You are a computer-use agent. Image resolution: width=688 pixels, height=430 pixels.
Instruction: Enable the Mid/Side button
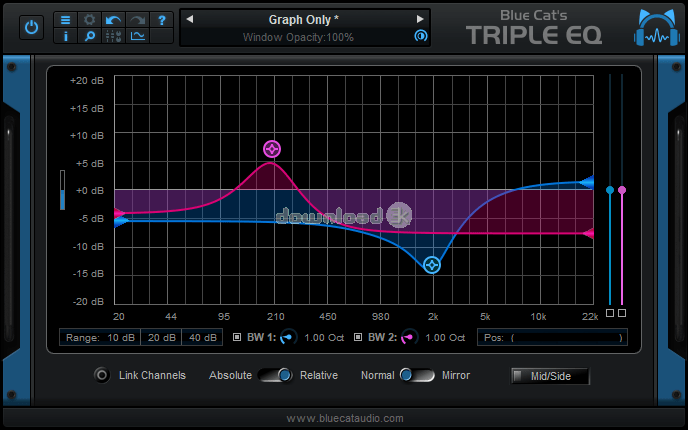pyautogui.click(x=550, y=376)
